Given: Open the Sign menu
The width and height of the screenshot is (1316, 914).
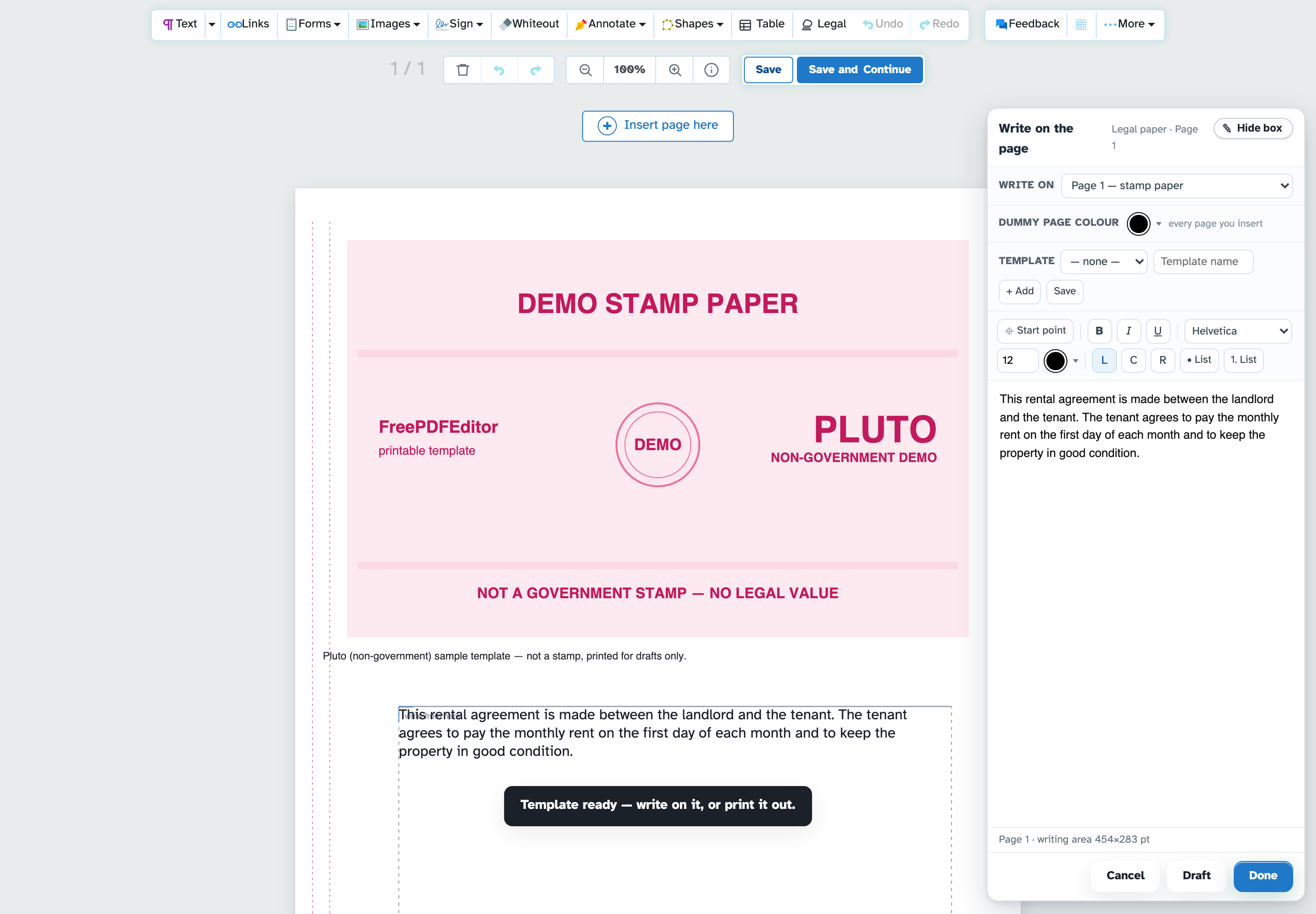Looking at the screenshot, I should 459,24.
